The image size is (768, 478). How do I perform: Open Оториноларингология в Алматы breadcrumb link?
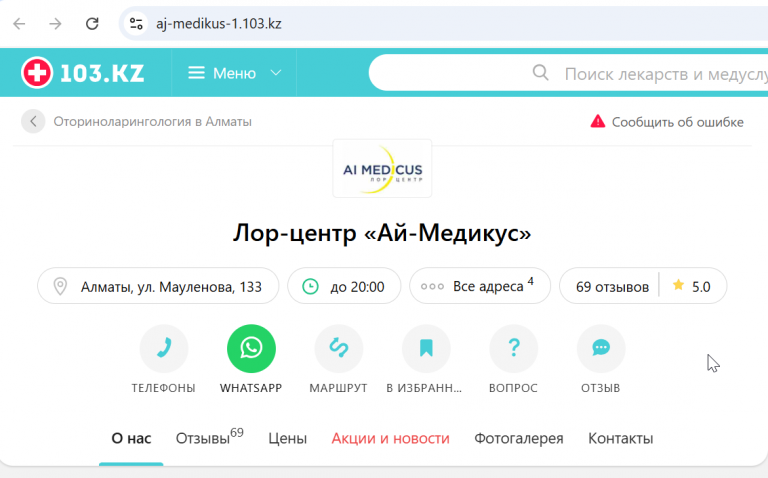152,121
